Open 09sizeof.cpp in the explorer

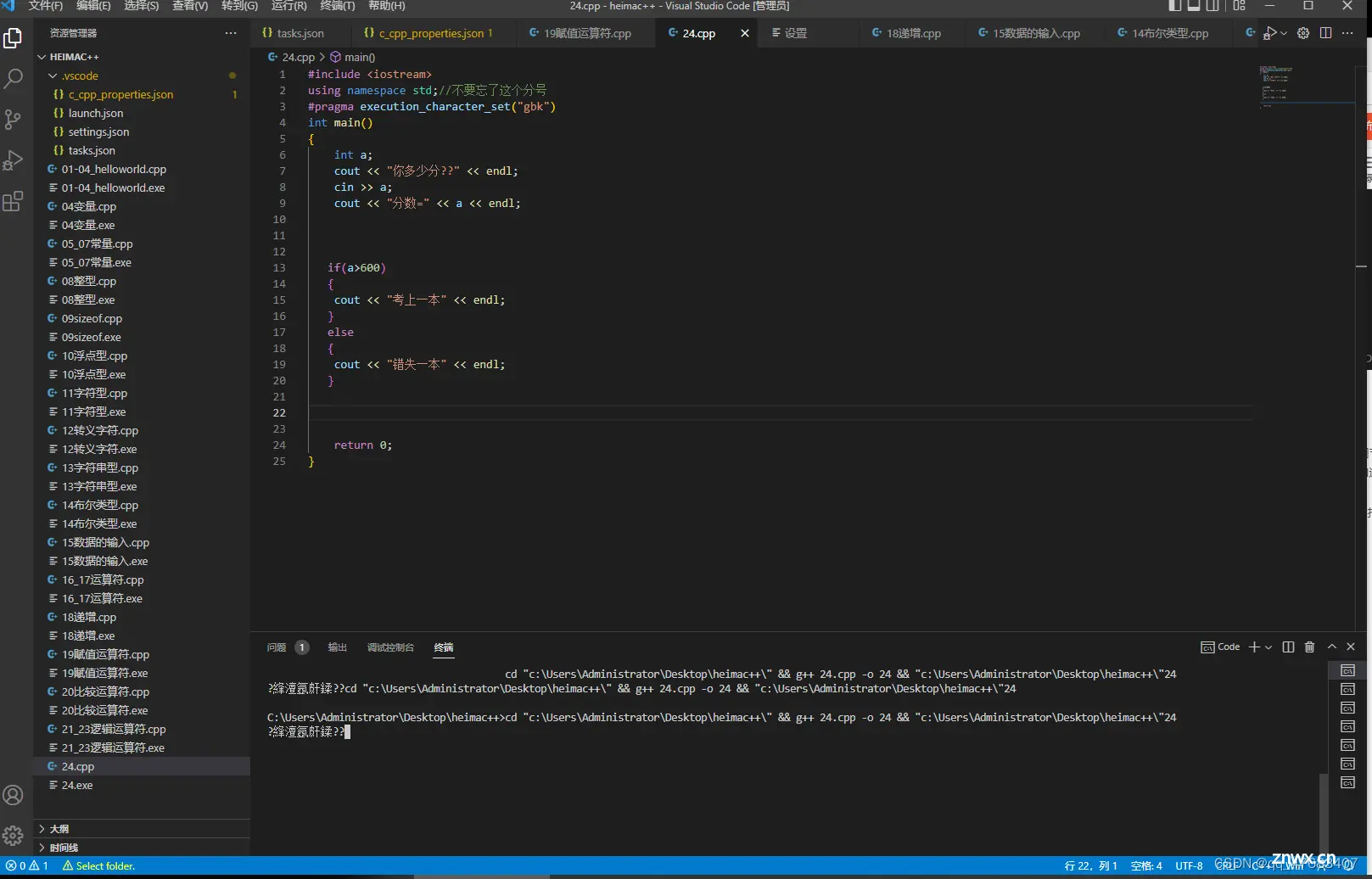pyautogui.click(x=142, y=318)
